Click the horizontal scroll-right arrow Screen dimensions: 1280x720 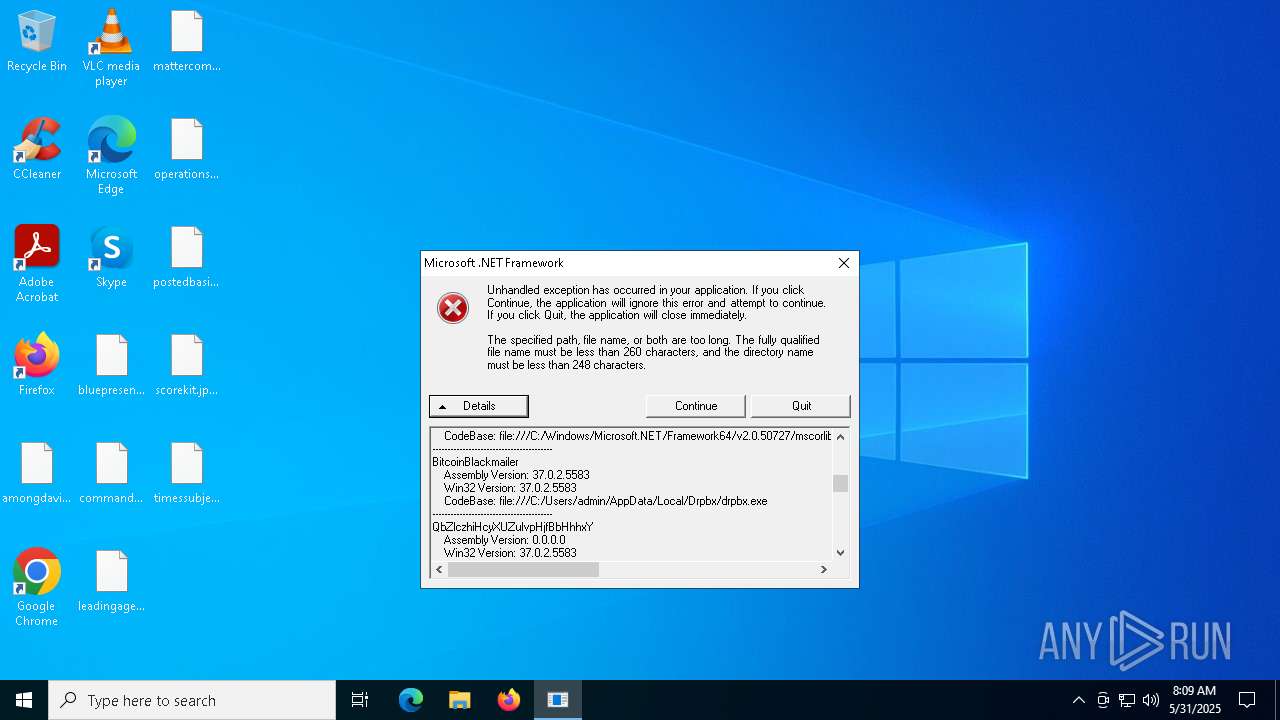pyautogui.click(x=823, y=569)
